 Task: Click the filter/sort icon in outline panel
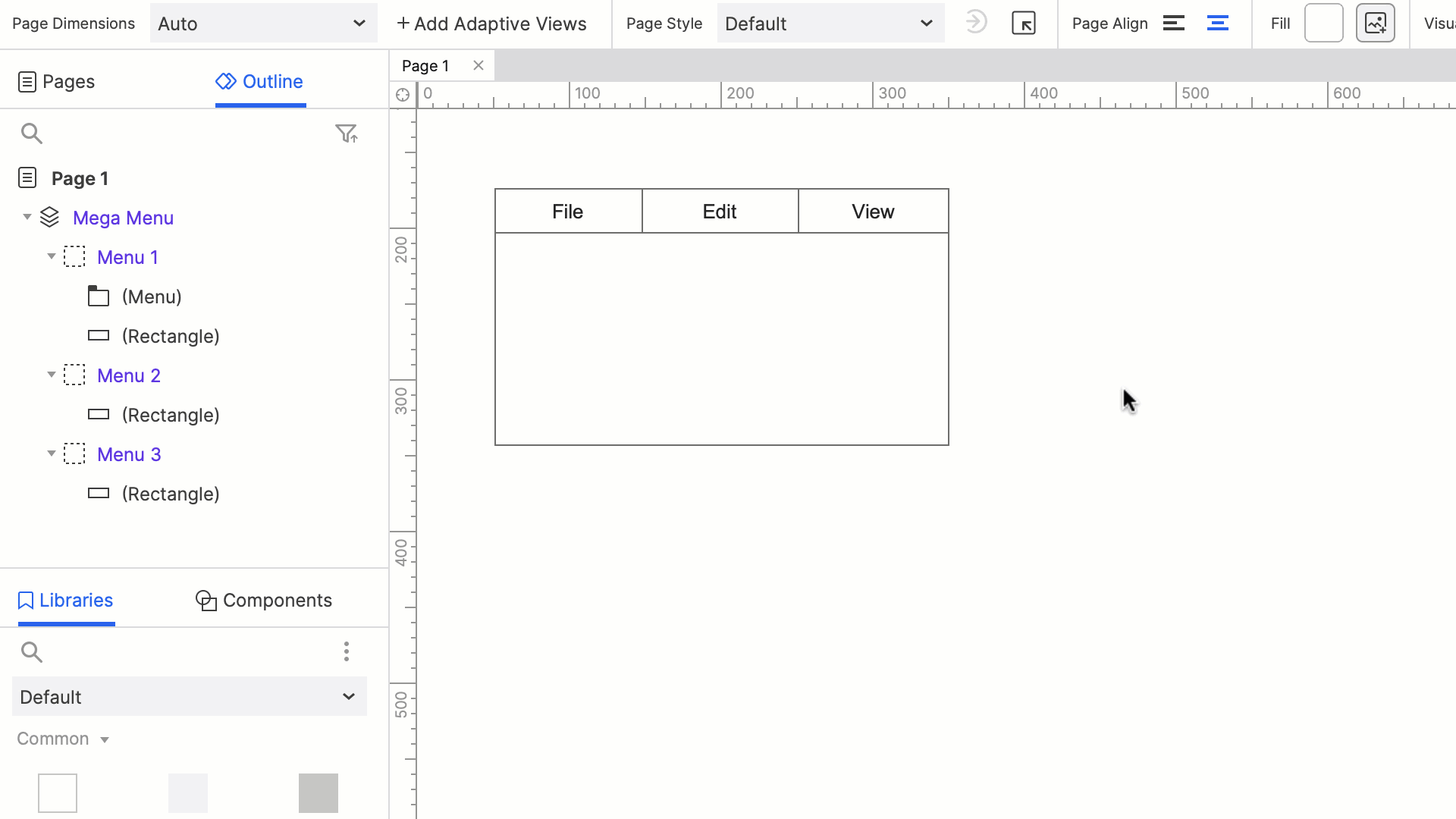(x=347, y=132)
